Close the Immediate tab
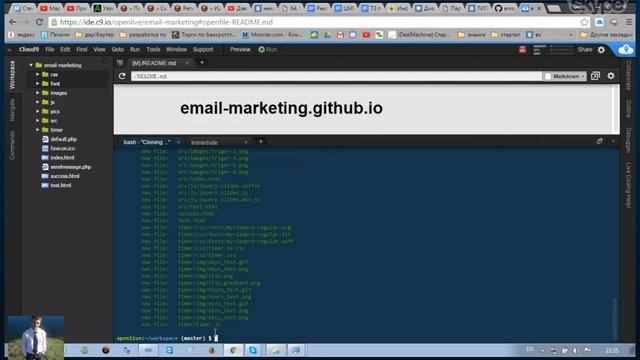The image size is (640, 360). (x=246, y=142)
